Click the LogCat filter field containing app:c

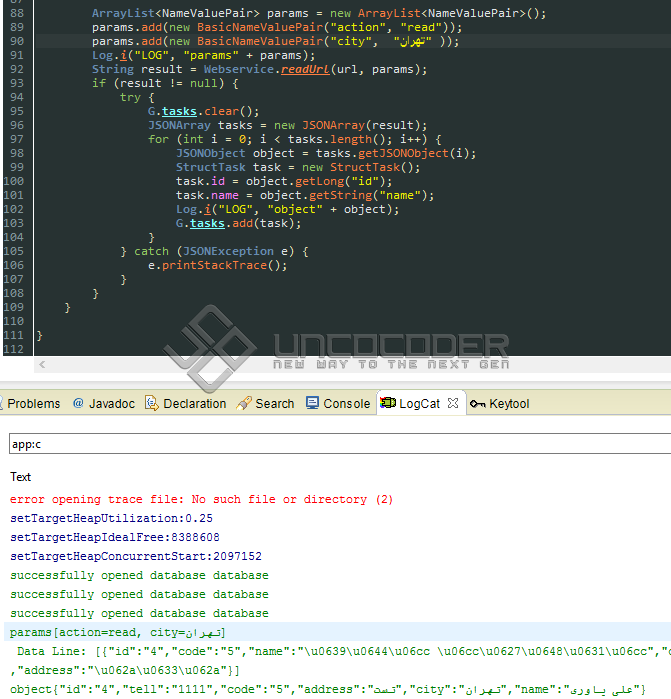[340, 444]
